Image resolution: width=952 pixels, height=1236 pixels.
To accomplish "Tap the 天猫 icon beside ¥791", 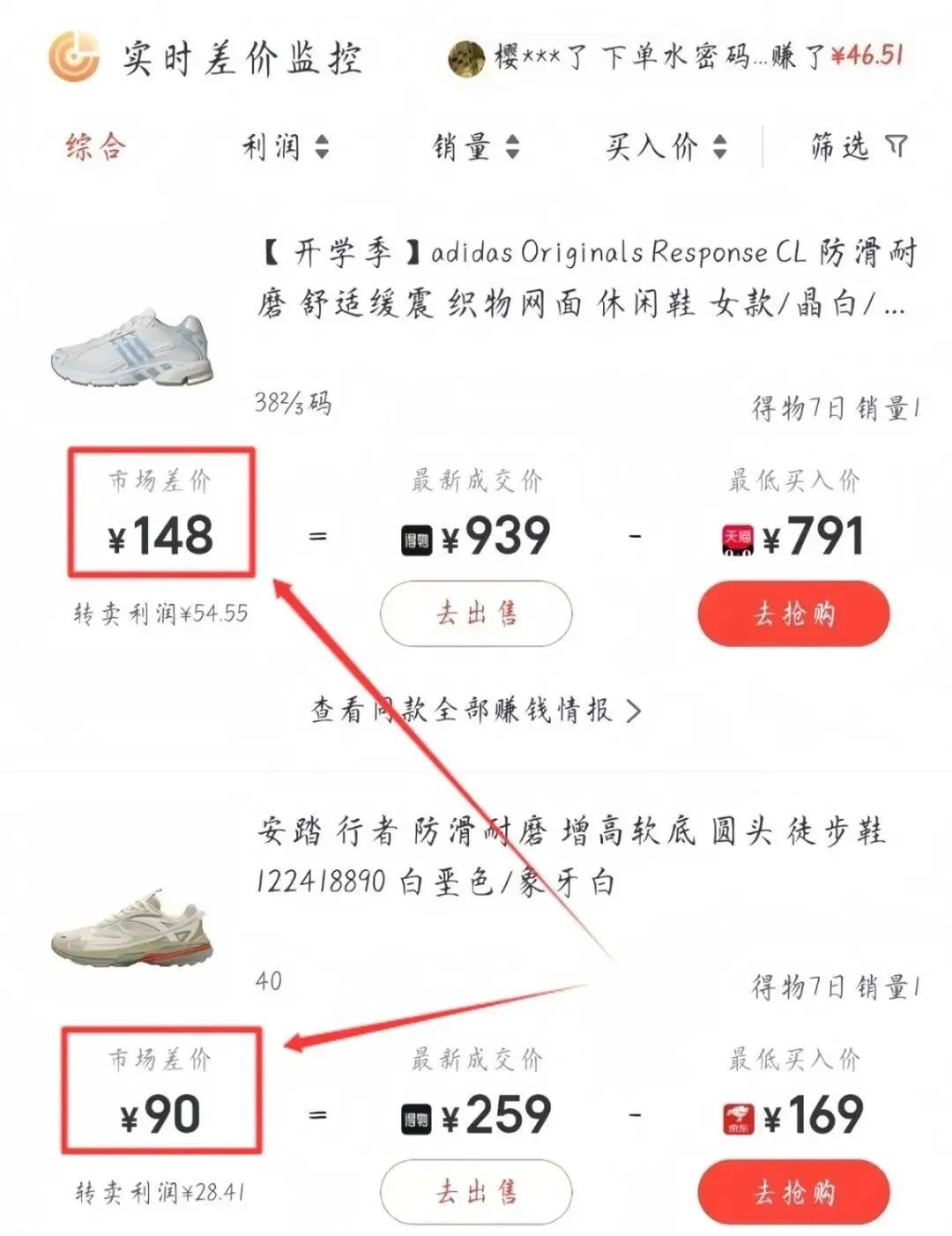I will point(738,540).
